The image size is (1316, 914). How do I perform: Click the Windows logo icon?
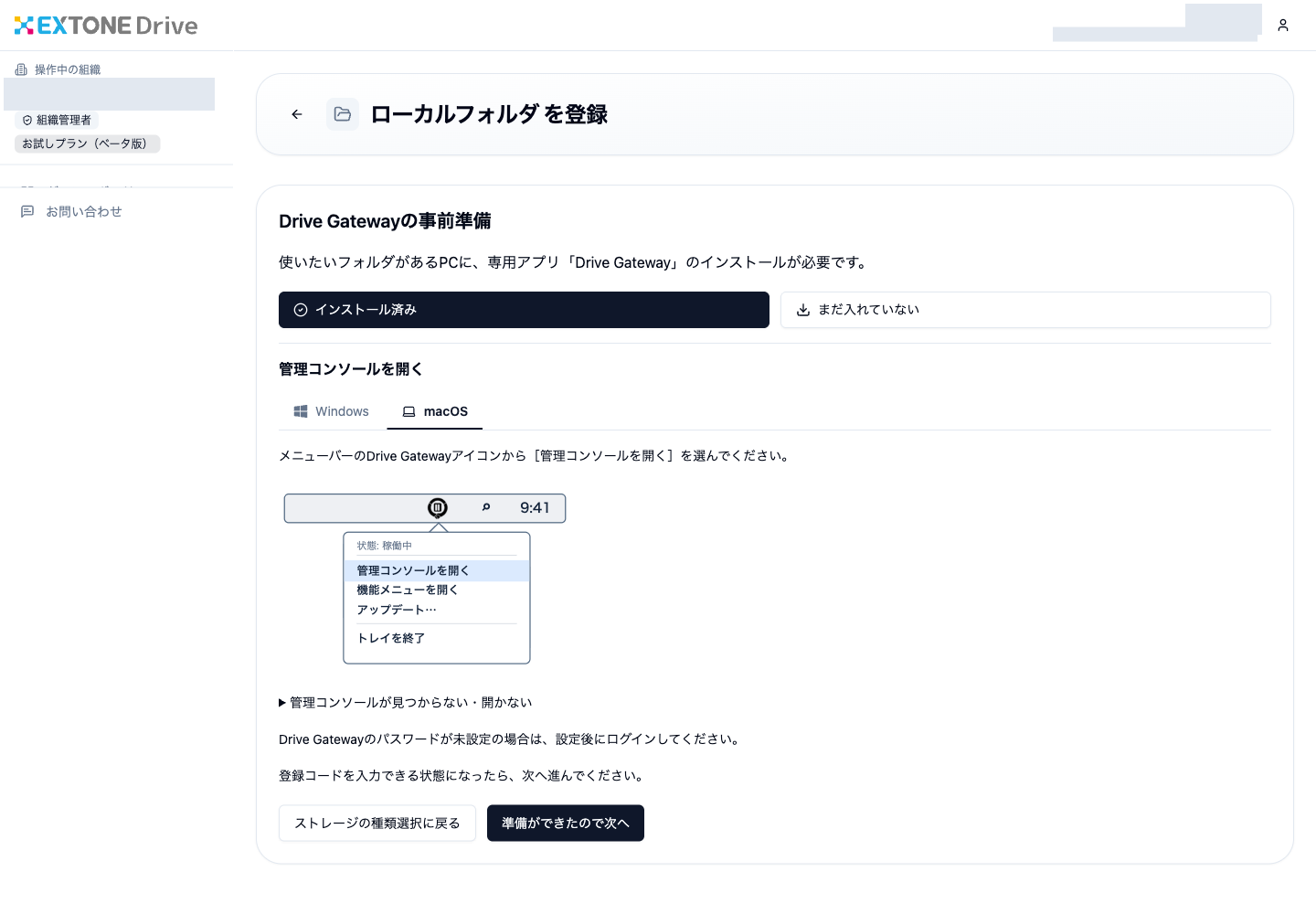tap(301, 411)
